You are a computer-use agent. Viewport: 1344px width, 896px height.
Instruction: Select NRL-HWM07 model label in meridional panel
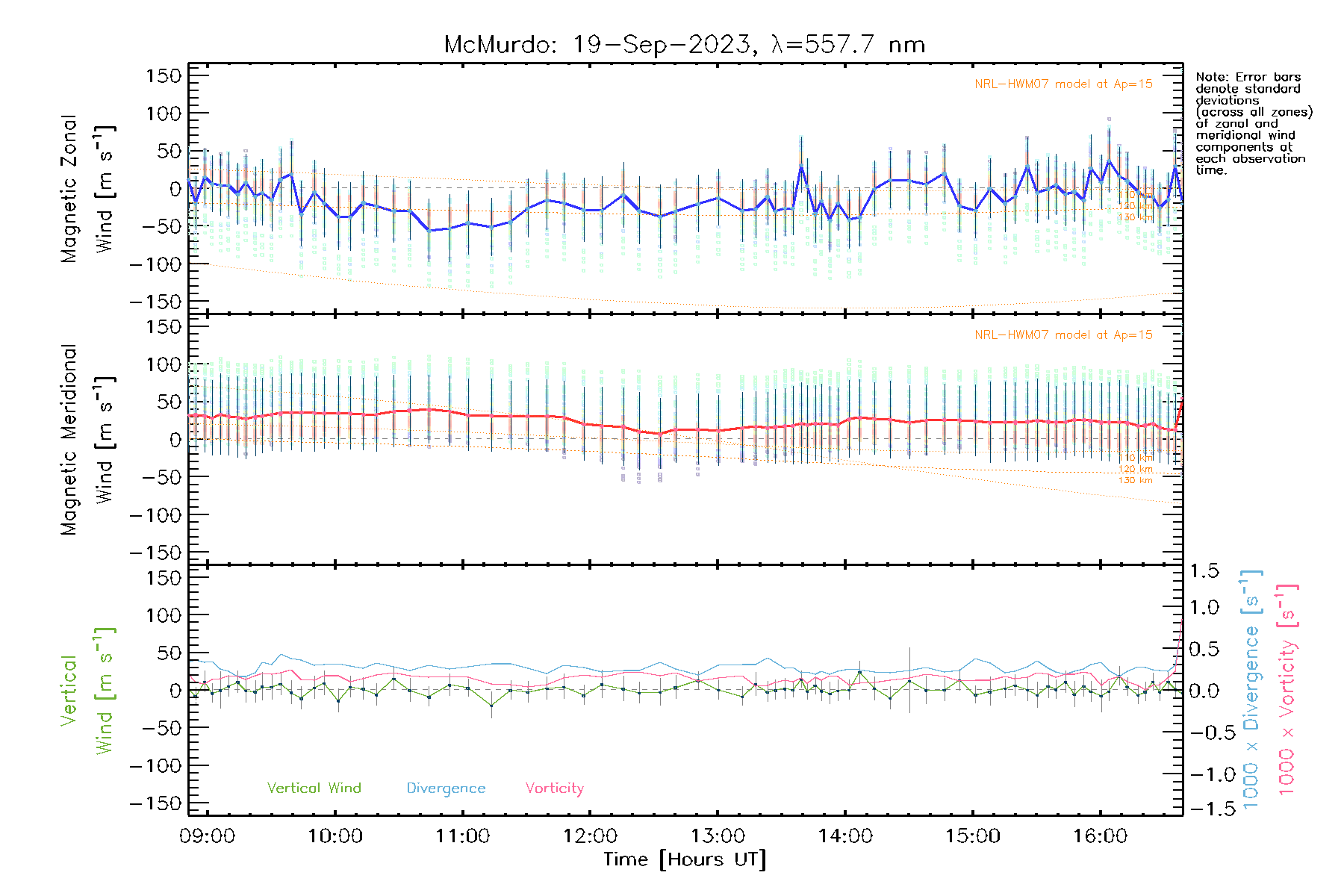1063,335
